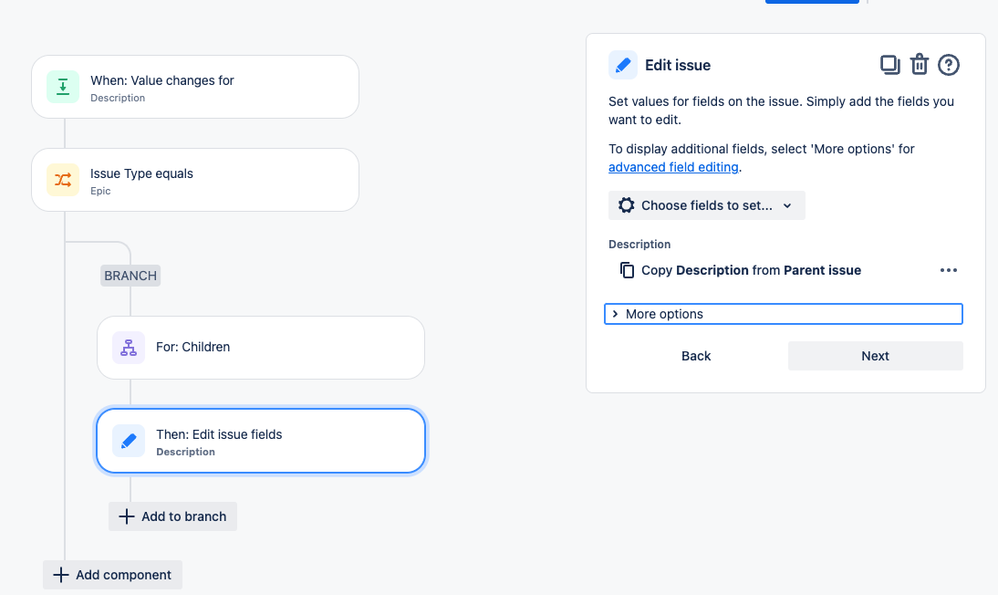Delete component using trash icon
This screenshot has height=595, width=998.
[919, 65]
